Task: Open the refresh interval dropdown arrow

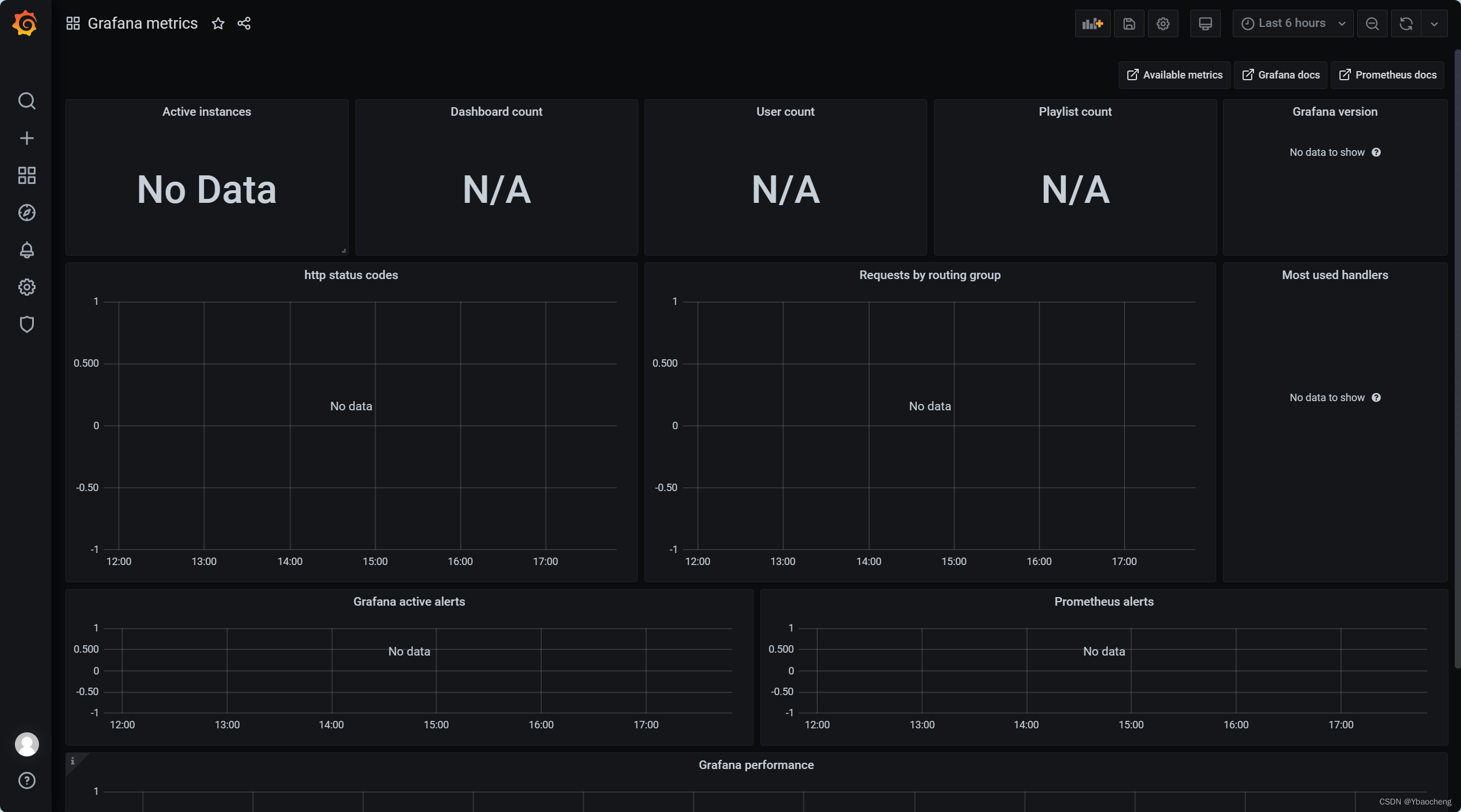Action: (x=1434, y=23)
